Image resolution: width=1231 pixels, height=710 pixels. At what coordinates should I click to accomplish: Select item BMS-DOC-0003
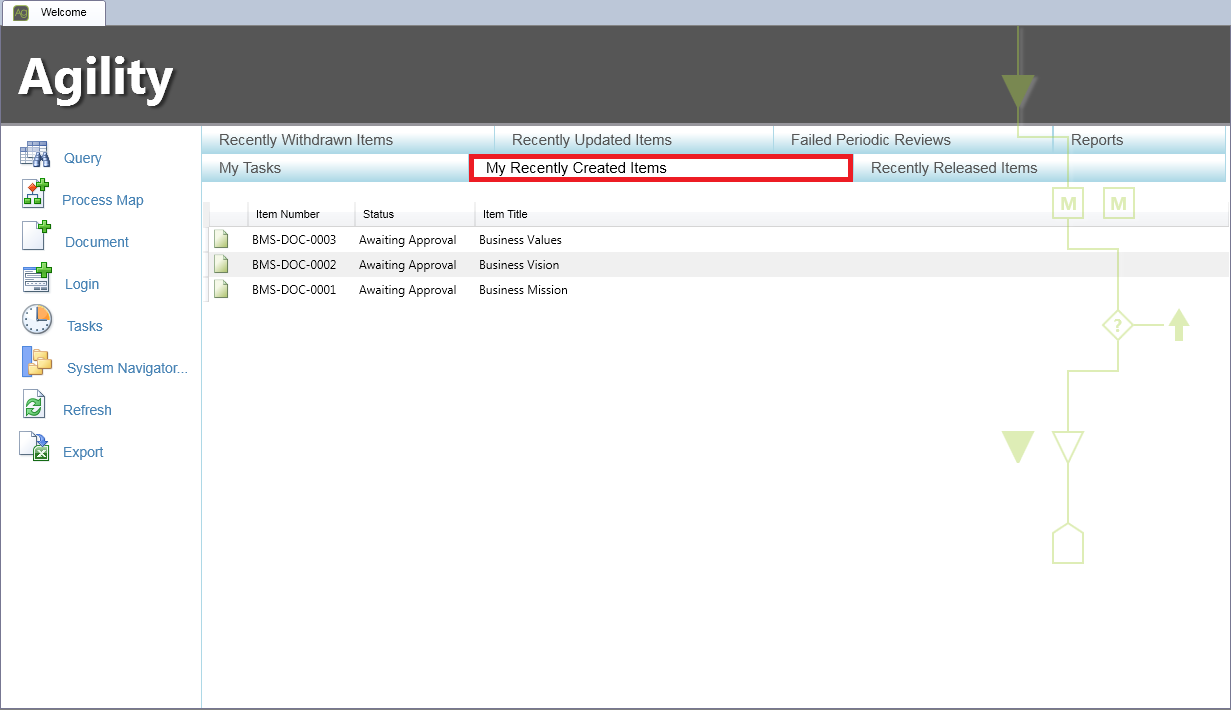tap(294, 240)
